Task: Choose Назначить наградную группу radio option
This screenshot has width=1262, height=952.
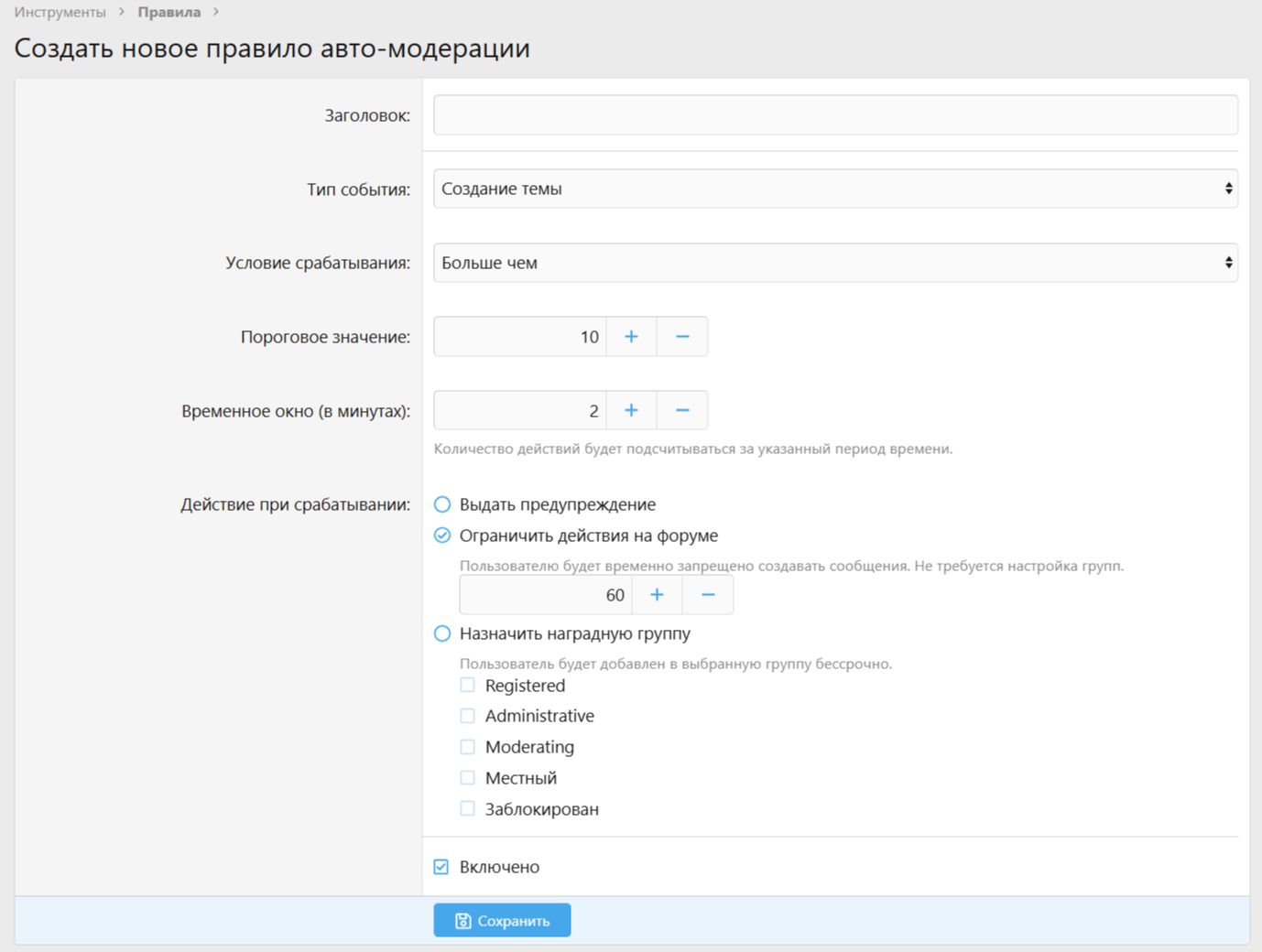Action: click(x=442, y=633)
